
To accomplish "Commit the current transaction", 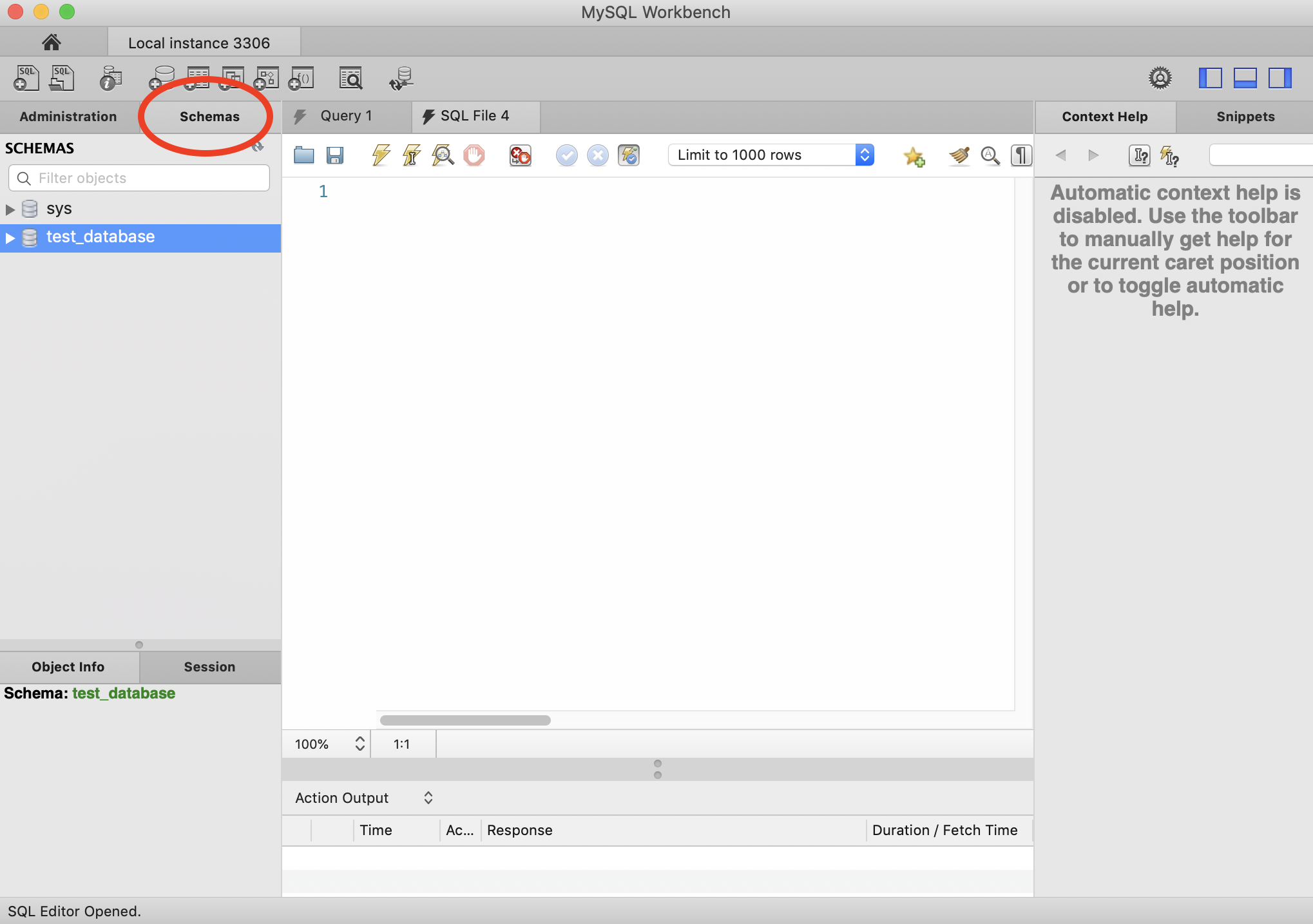I will [x=567, y=155].
